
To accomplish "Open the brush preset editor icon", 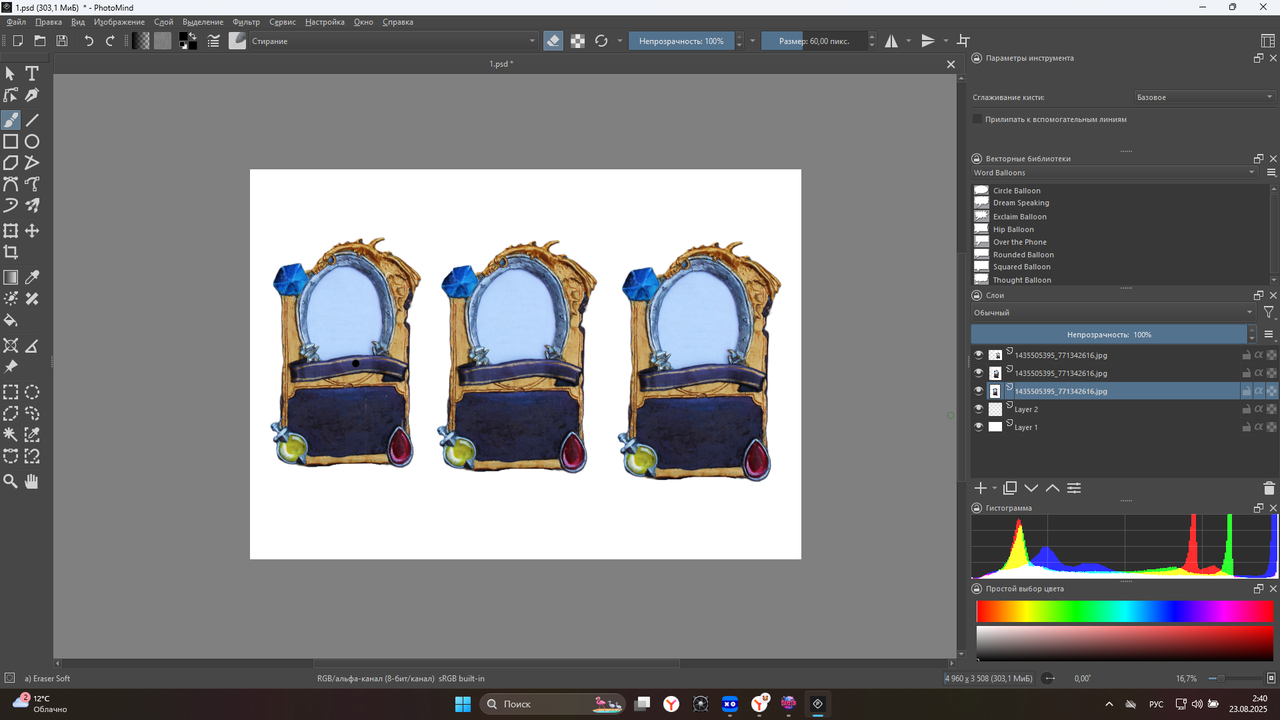I will coord(214,41).
